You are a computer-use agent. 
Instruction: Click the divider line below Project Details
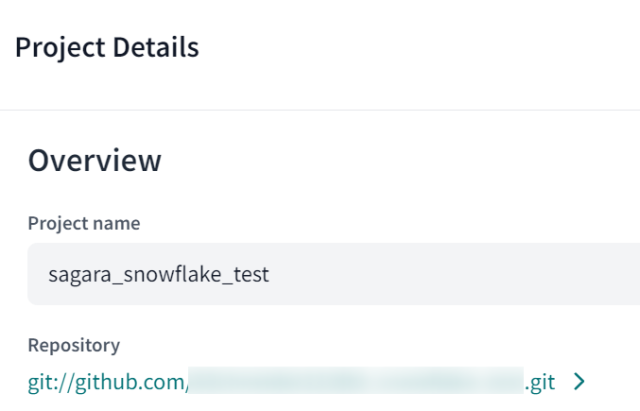click(x=320, y=110)
